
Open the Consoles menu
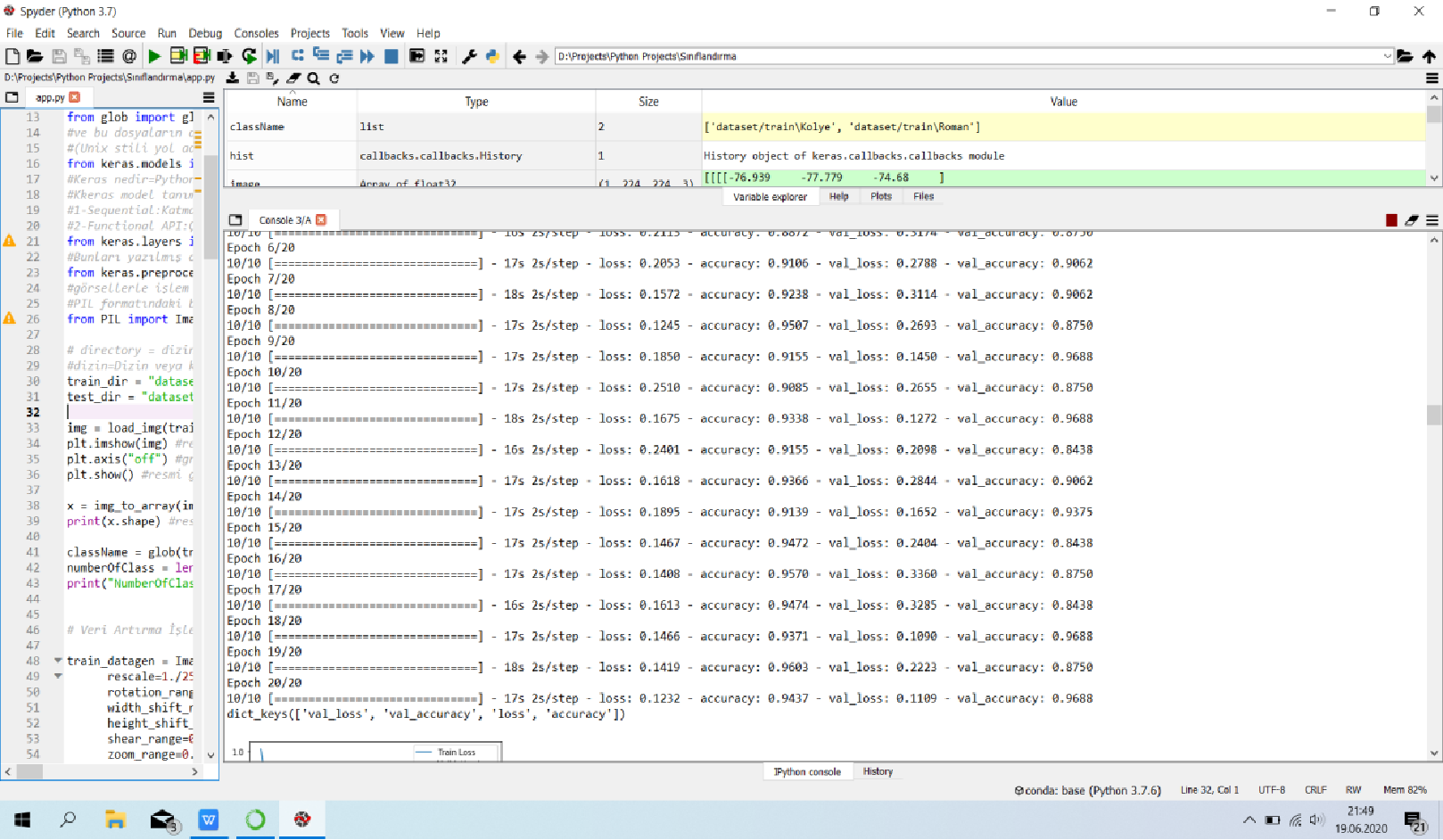pos(256,33)
